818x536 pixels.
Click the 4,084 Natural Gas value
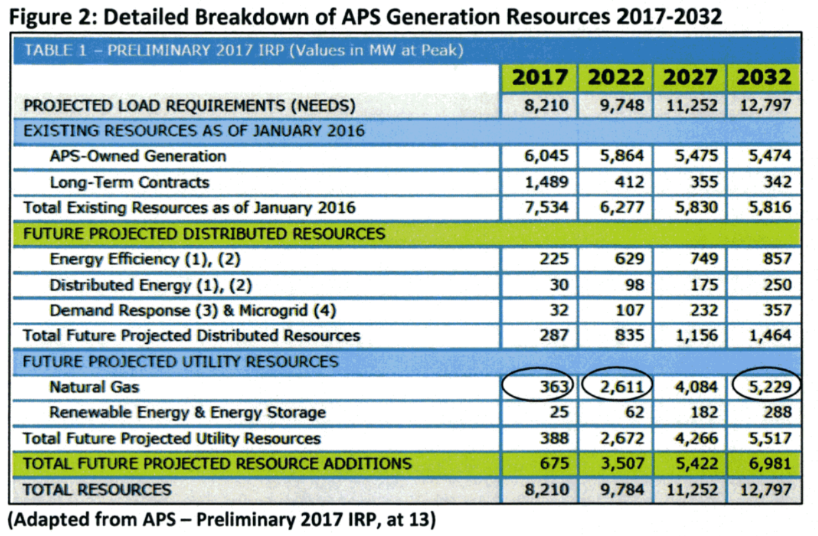696,387
